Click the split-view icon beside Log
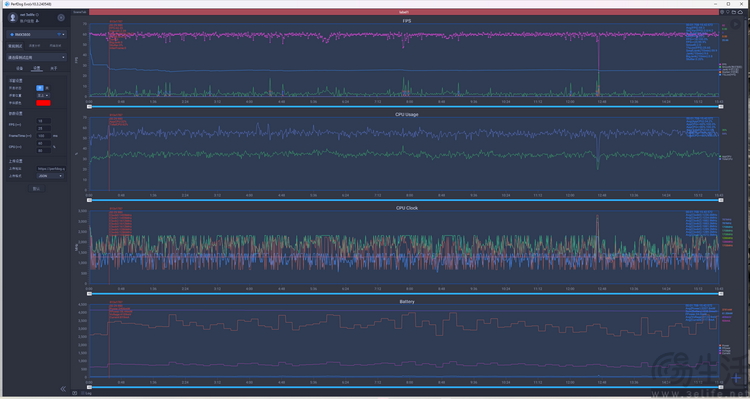 point(75,393)
